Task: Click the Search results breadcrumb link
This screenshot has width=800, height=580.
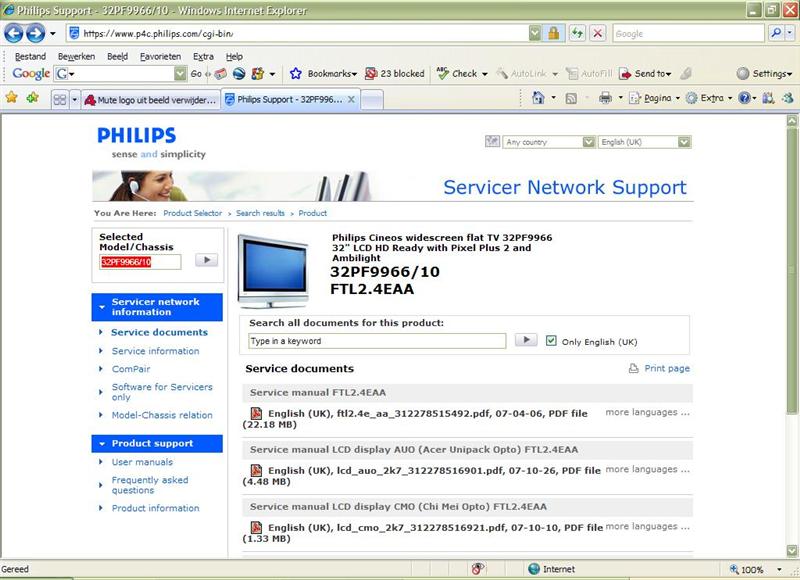Action: [x=260, y=213]
